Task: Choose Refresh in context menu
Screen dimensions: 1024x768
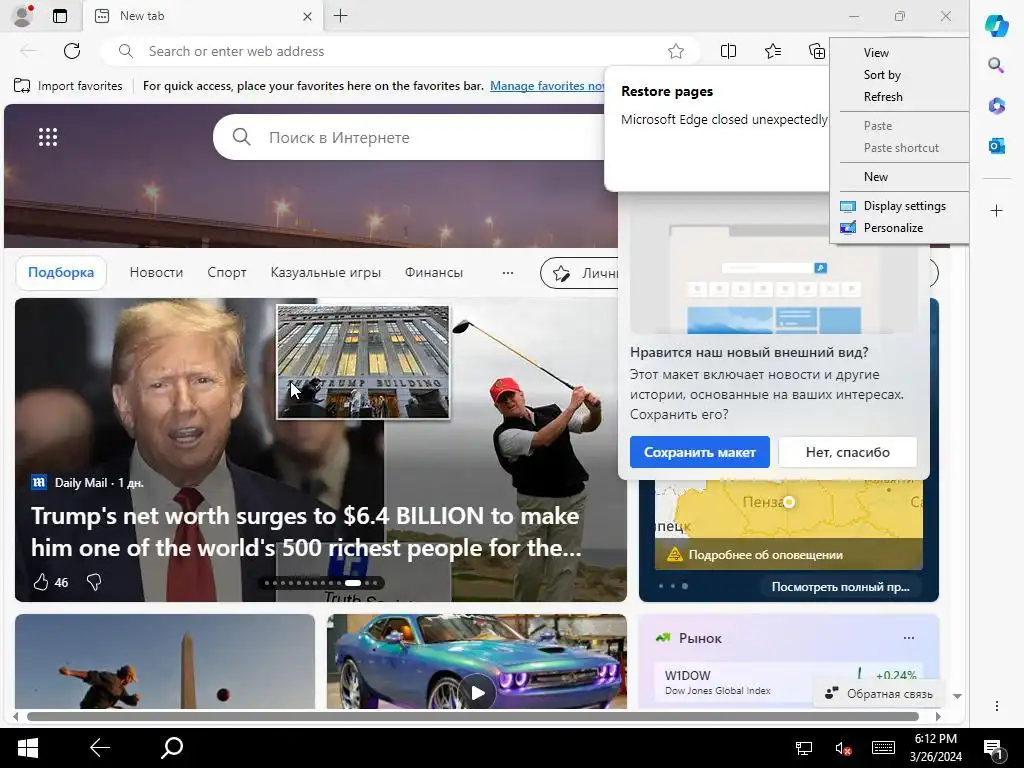Action: 899,97
